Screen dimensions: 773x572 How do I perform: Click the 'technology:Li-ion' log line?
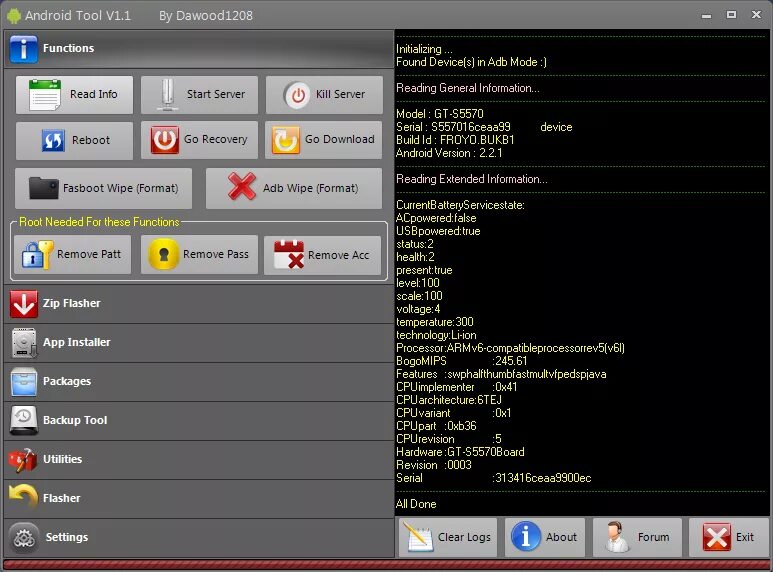pyautogui.click(x=436, y=335)
